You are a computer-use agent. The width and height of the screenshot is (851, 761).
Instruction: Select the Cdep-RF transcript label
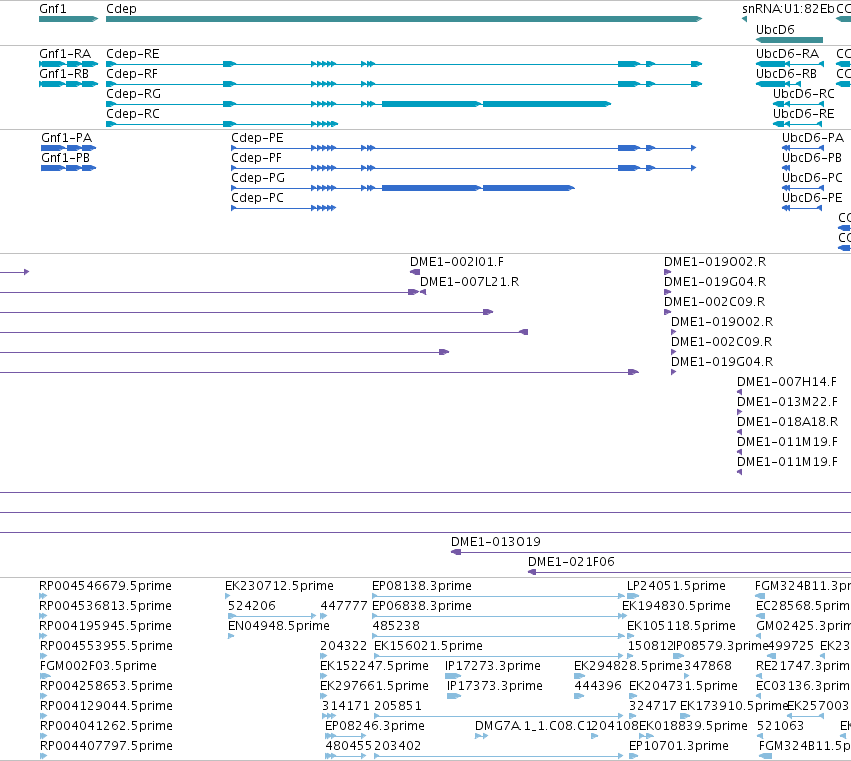coord(132,73)
